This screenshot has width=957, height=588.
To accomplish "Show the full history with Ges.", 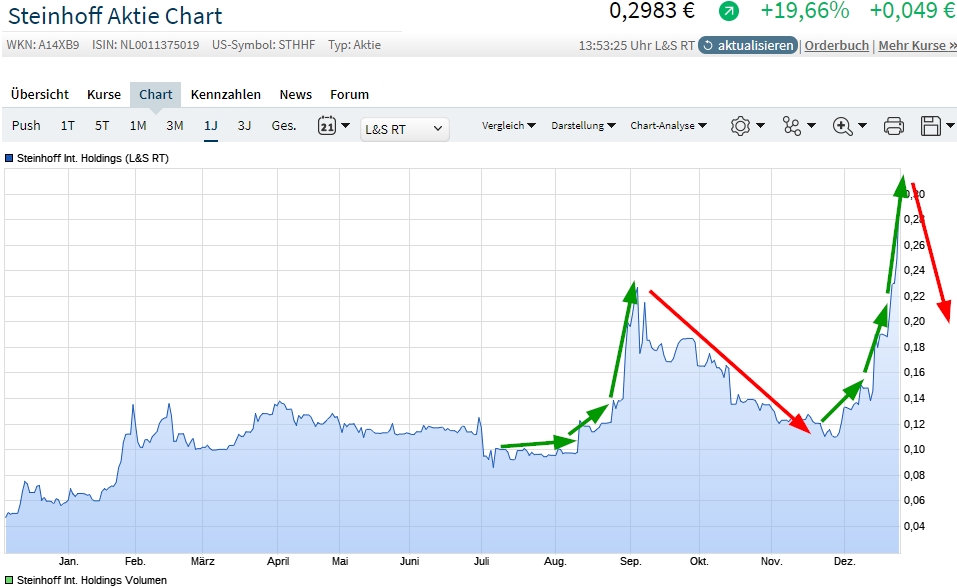I will [x=284, y=126].
